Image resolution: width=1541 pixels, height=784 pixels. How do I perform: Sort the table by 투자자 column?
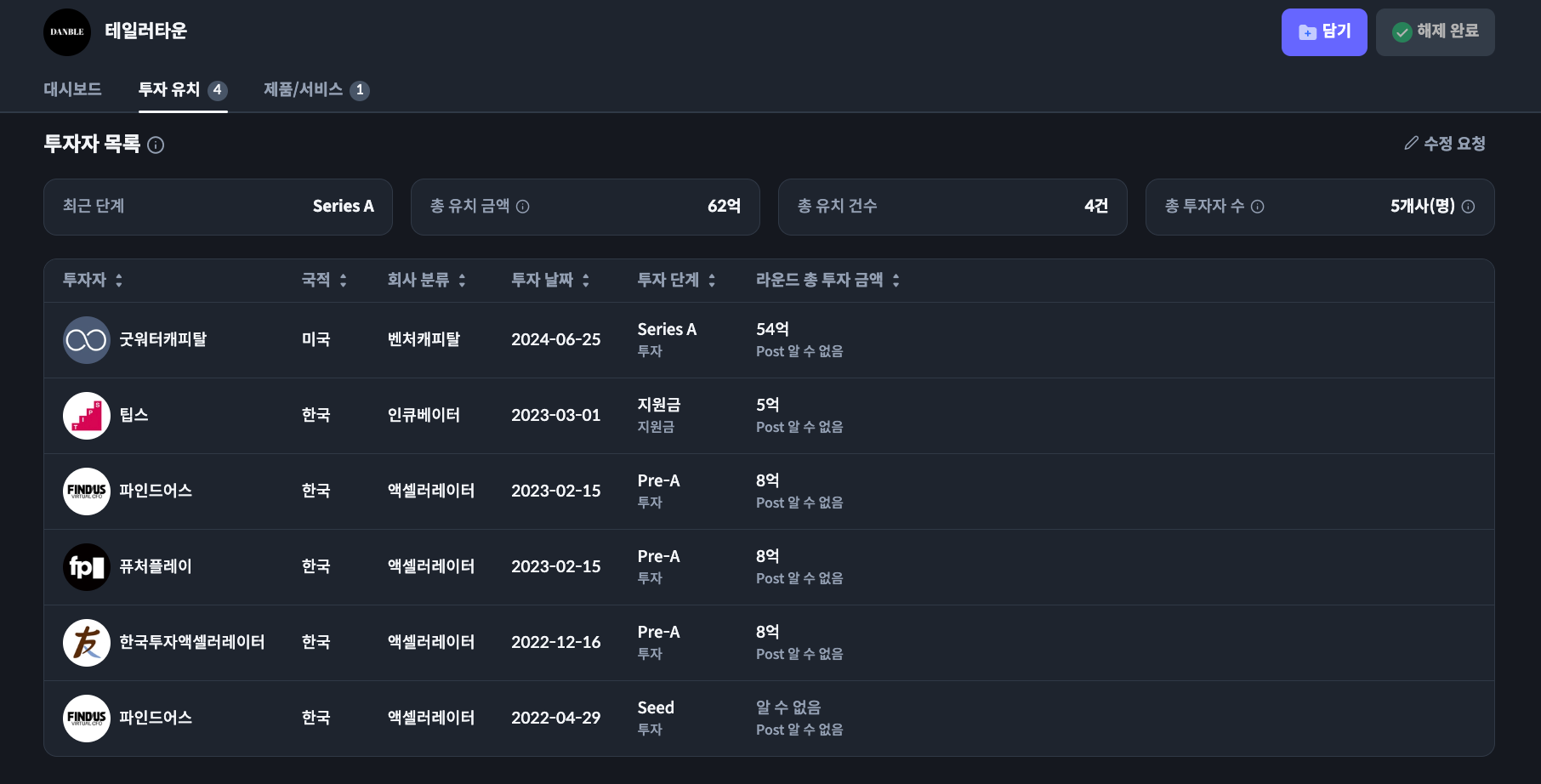[x=93, y=281]
